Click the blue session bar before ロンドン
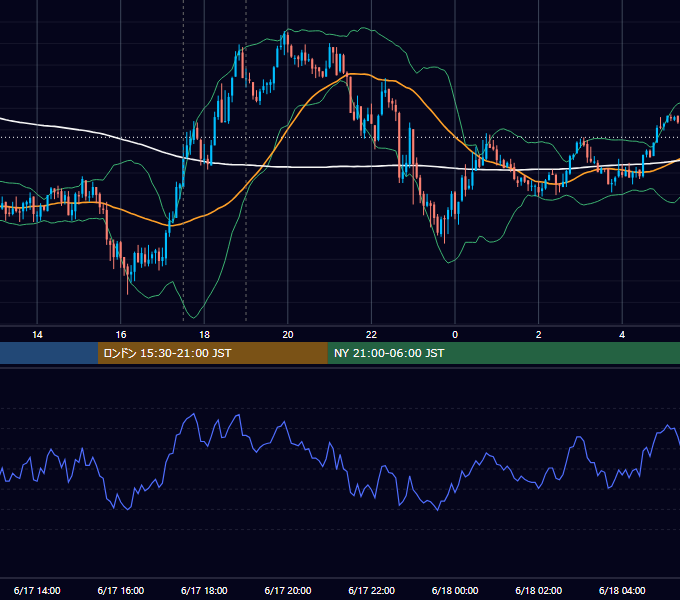Image resolution: width=680 pixels, height=600 pixels. [49, 353]
